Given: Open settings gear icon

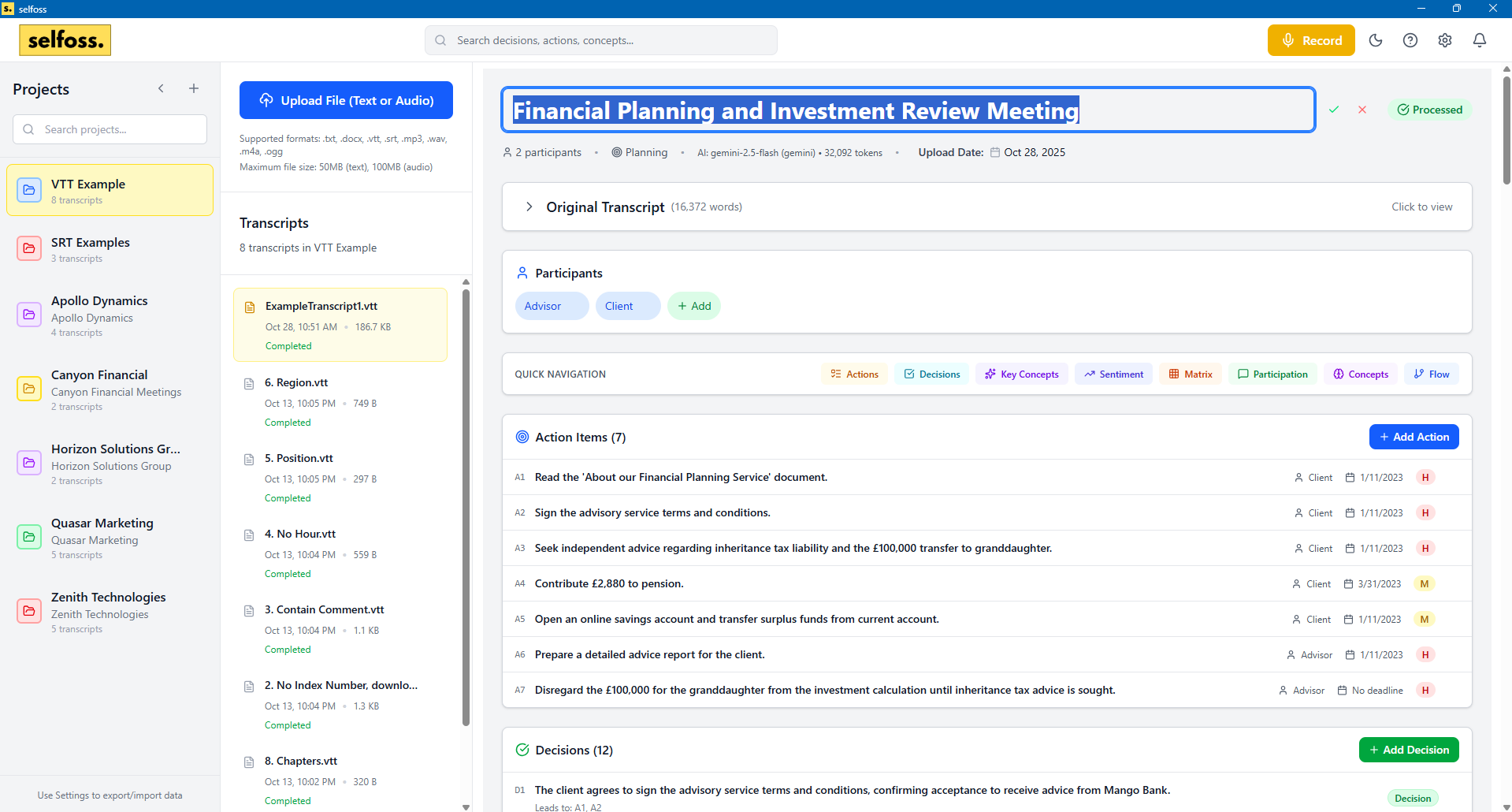Looking at the screenshot, I should (x=1445, y=40).
